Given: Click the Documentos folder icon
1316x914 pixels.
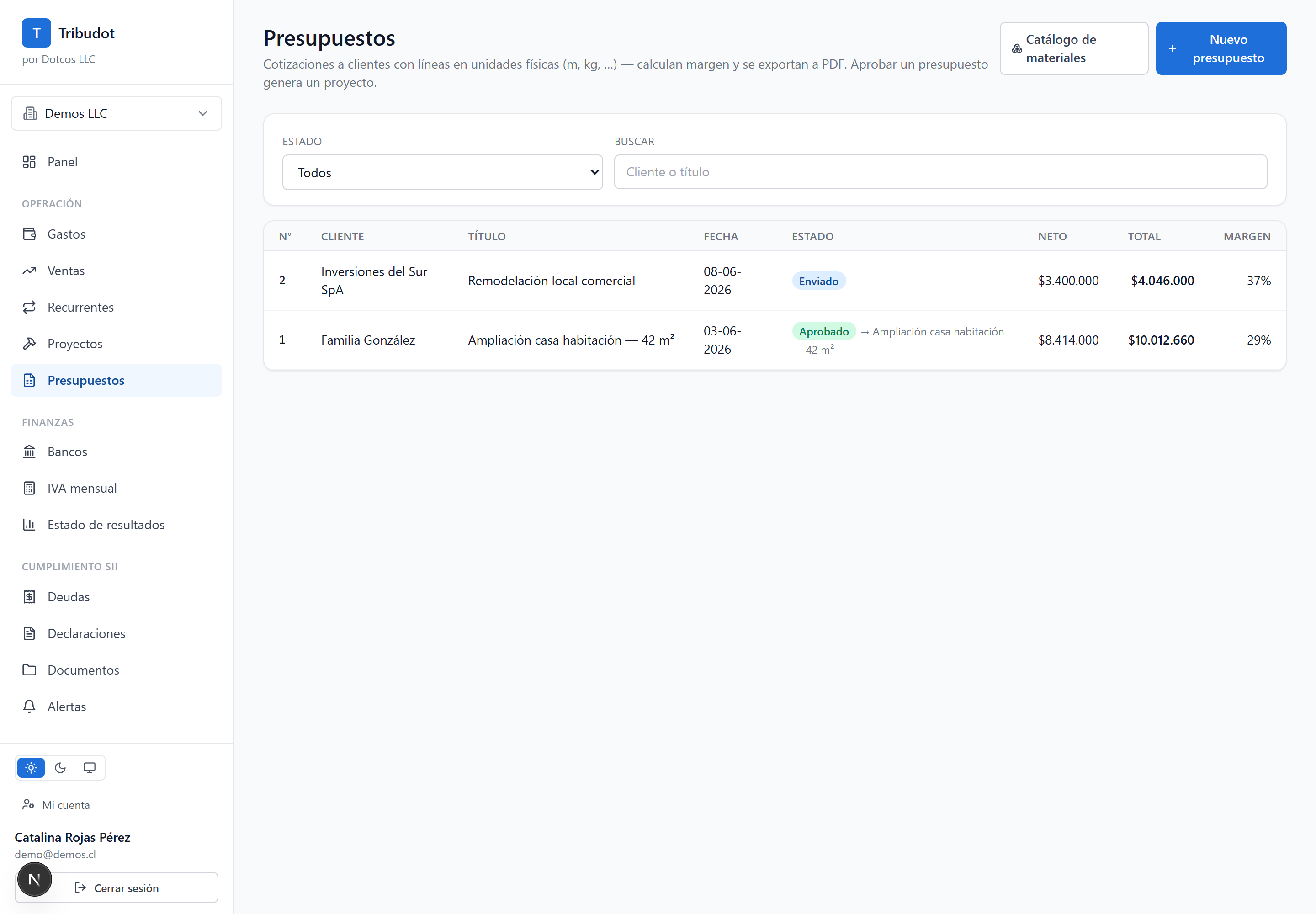Looking at the screenshot, I should 29,670.
